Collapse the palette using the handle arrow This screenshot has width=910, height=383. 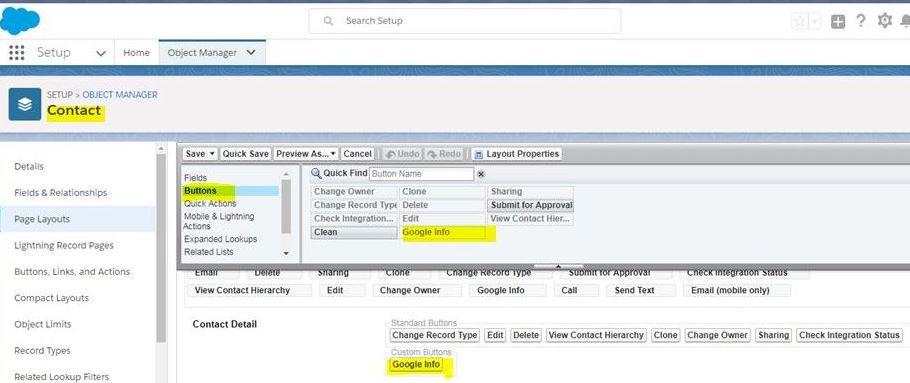coord(558,266)
